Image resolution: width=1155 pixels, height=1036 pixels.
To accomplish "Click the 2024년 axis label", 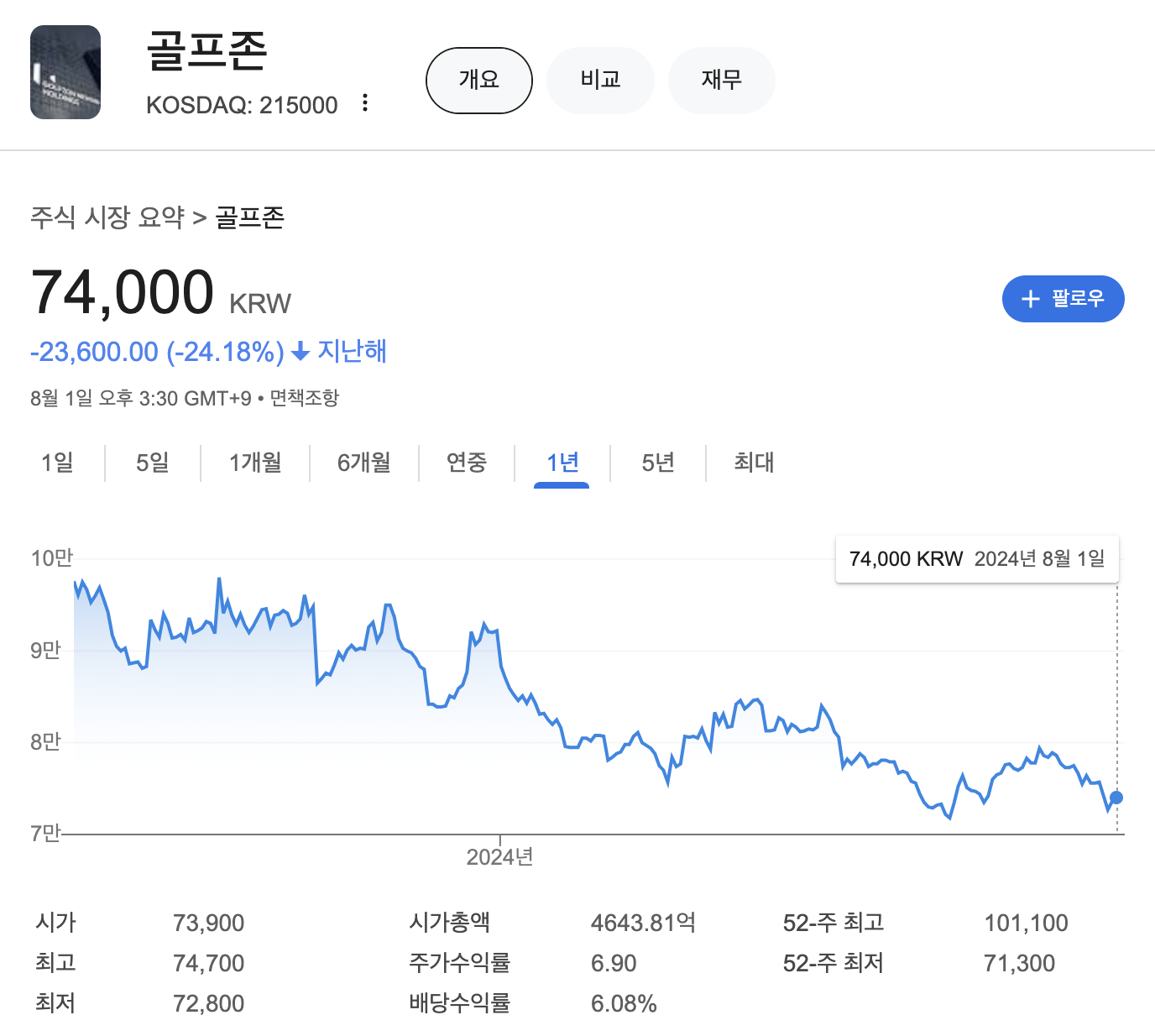I will click(x=500, y=857).
